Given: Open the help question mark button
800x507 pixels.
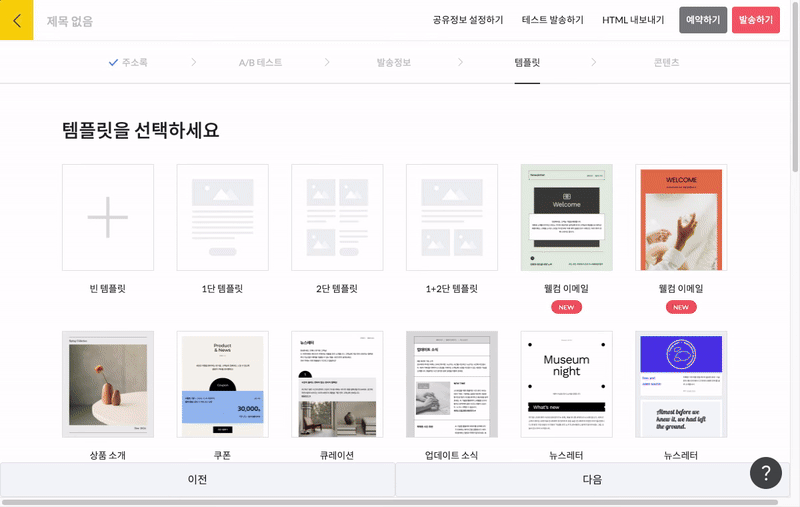Looking at the screenshot, I should coord(765,472).
